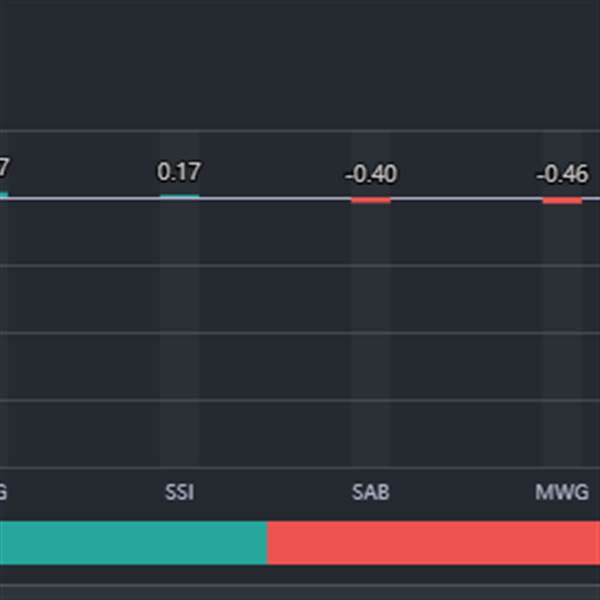Click the SAB red bar
The height and width of the screenshot is (600, 600).
(x=370, y=201)
